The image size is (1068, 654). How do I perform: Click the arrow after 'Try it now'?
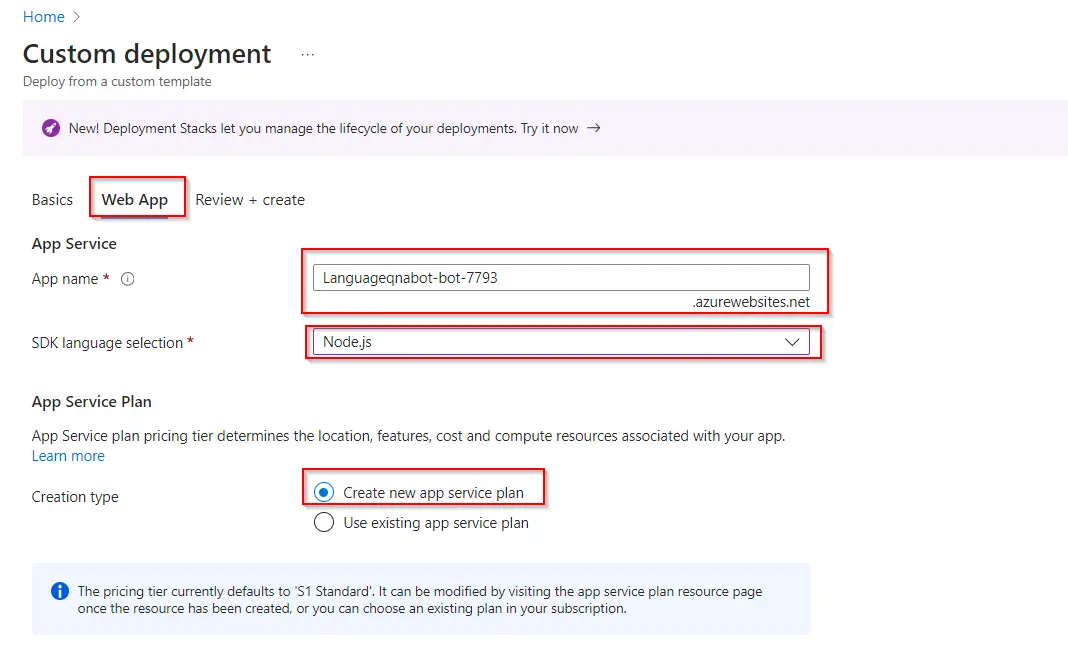click(594, 128)
